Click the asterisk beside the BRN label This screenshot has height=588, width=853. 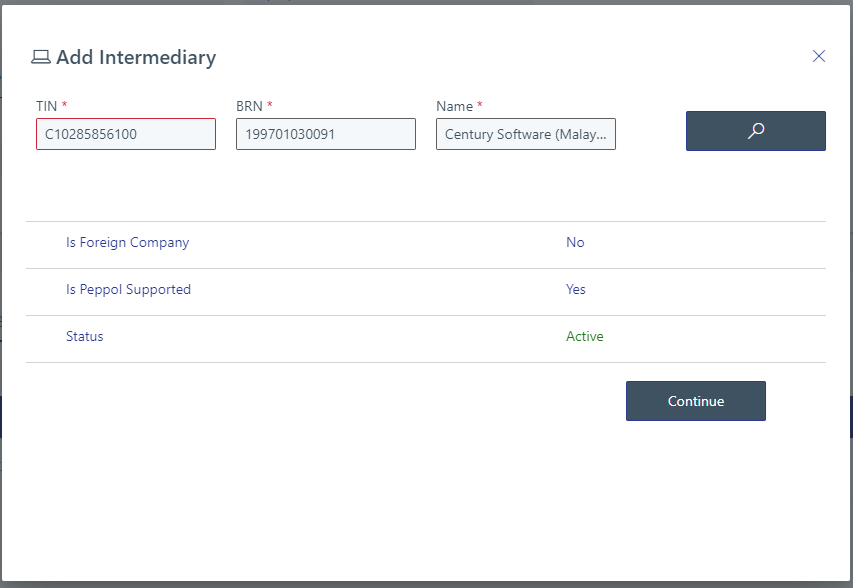click(x=269, y=105)
